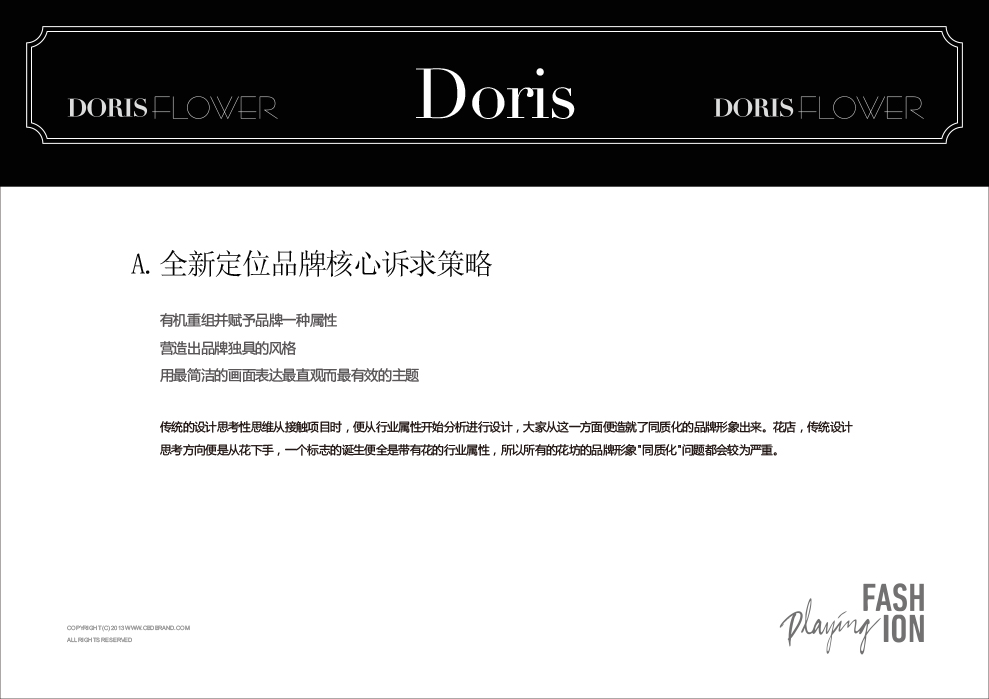Image resolution: width=989 pixels, height=699 pixels.
Task: Click the heading A. 全新定位品牌核心诉求策略
Action: click(312, 263)
